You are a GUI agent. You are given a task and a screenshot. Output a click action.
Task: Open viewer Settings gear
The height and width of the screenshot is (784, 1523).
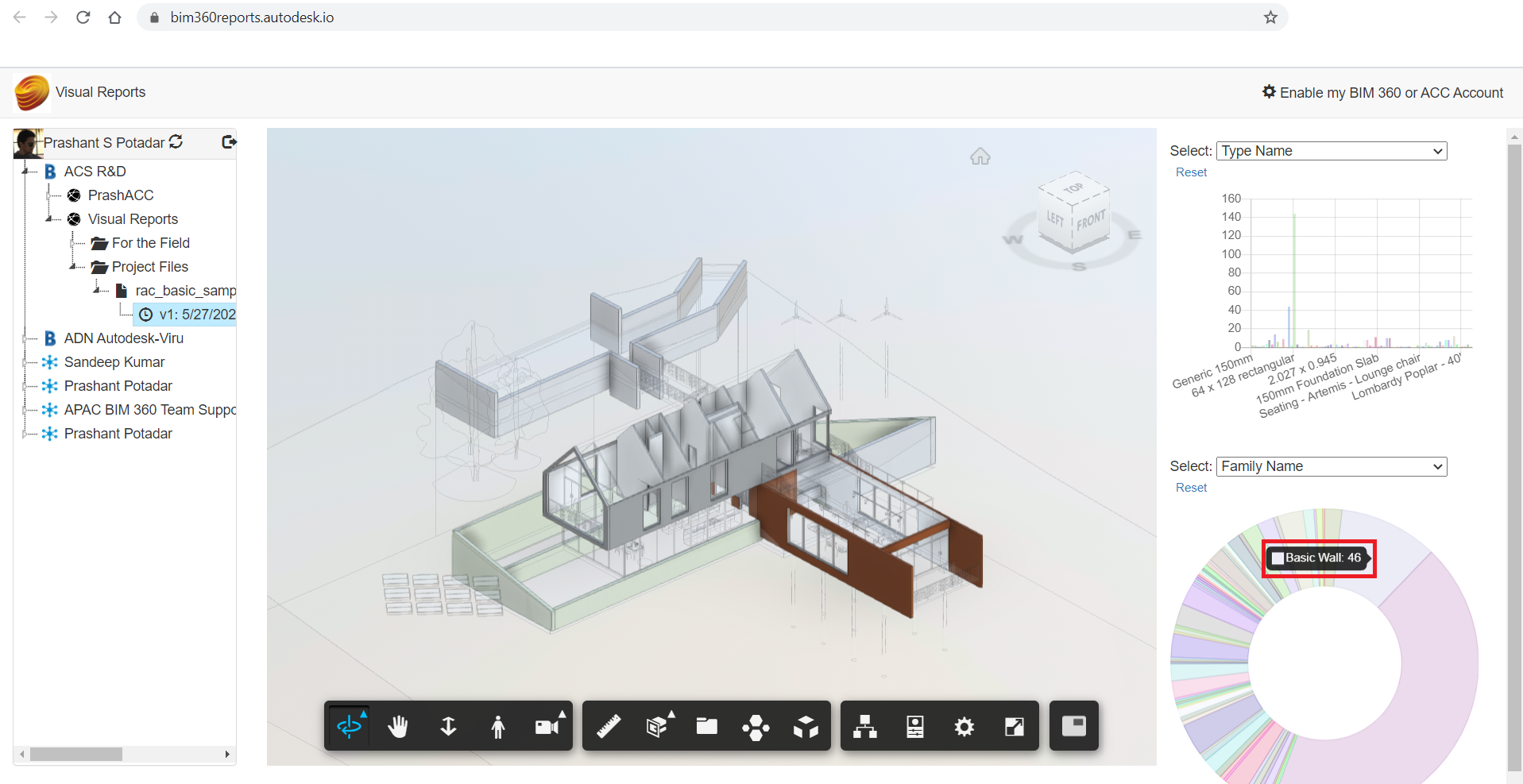pos(964,726)
